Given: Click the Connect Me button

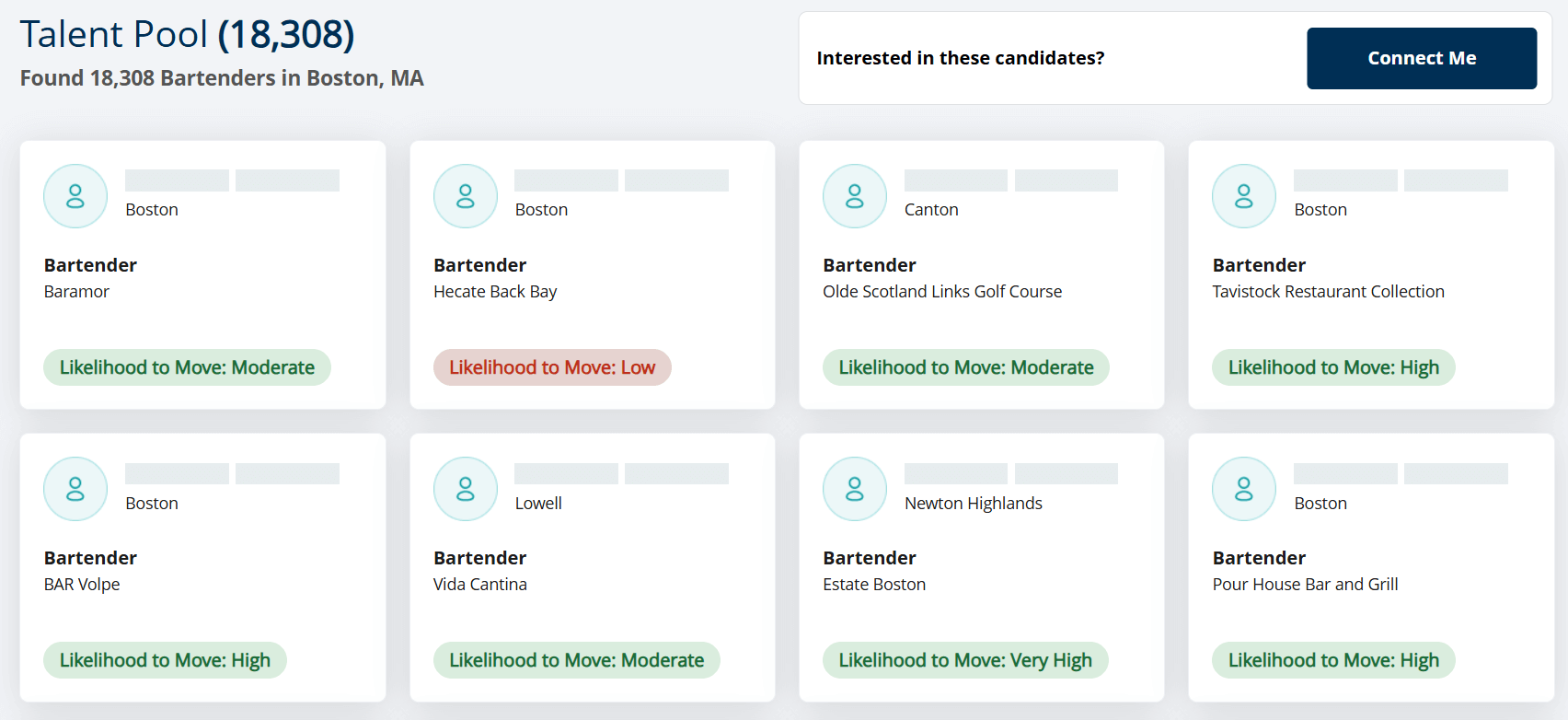Looking at the screenshot, I should [x=1421, y=57].
